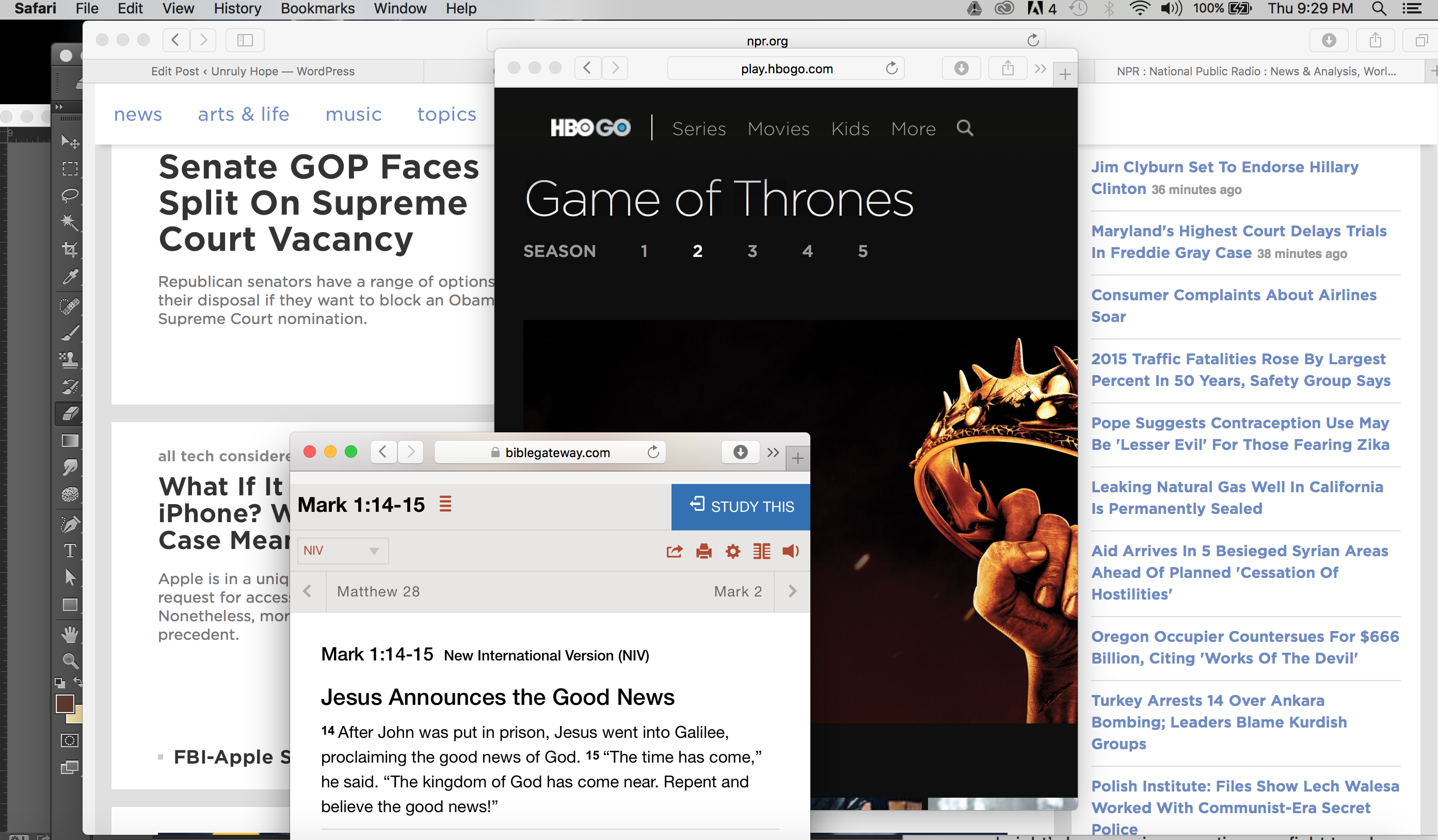Select the Lasso tool in Photoshop
1438x840 pixels.
point(70,195)
